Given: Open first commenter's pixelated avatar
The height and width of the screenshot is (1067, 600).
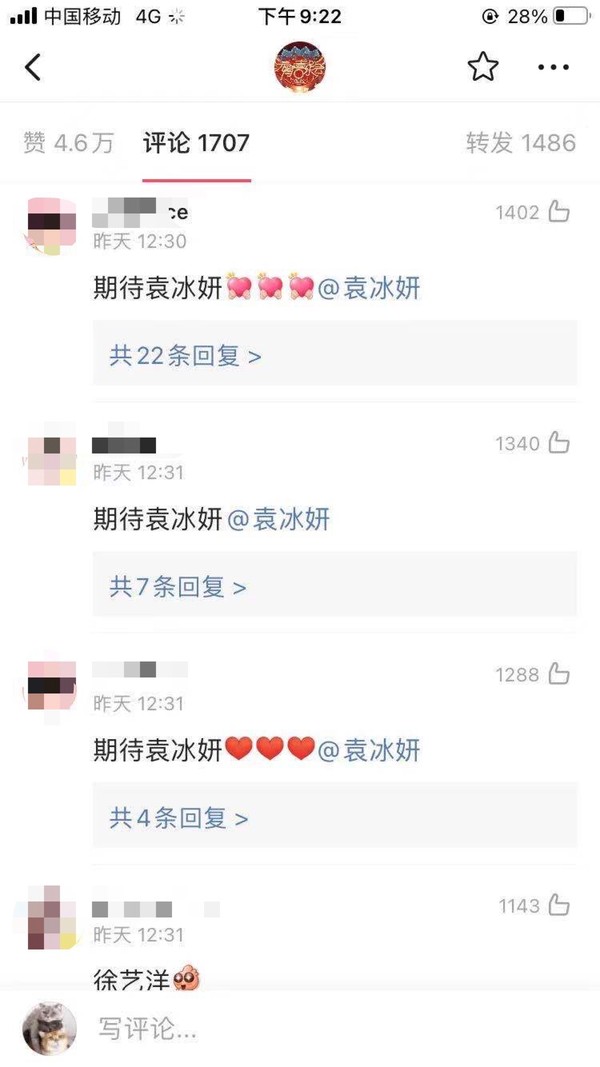Looking at the screenshot, I should click(x=52, y=227).
